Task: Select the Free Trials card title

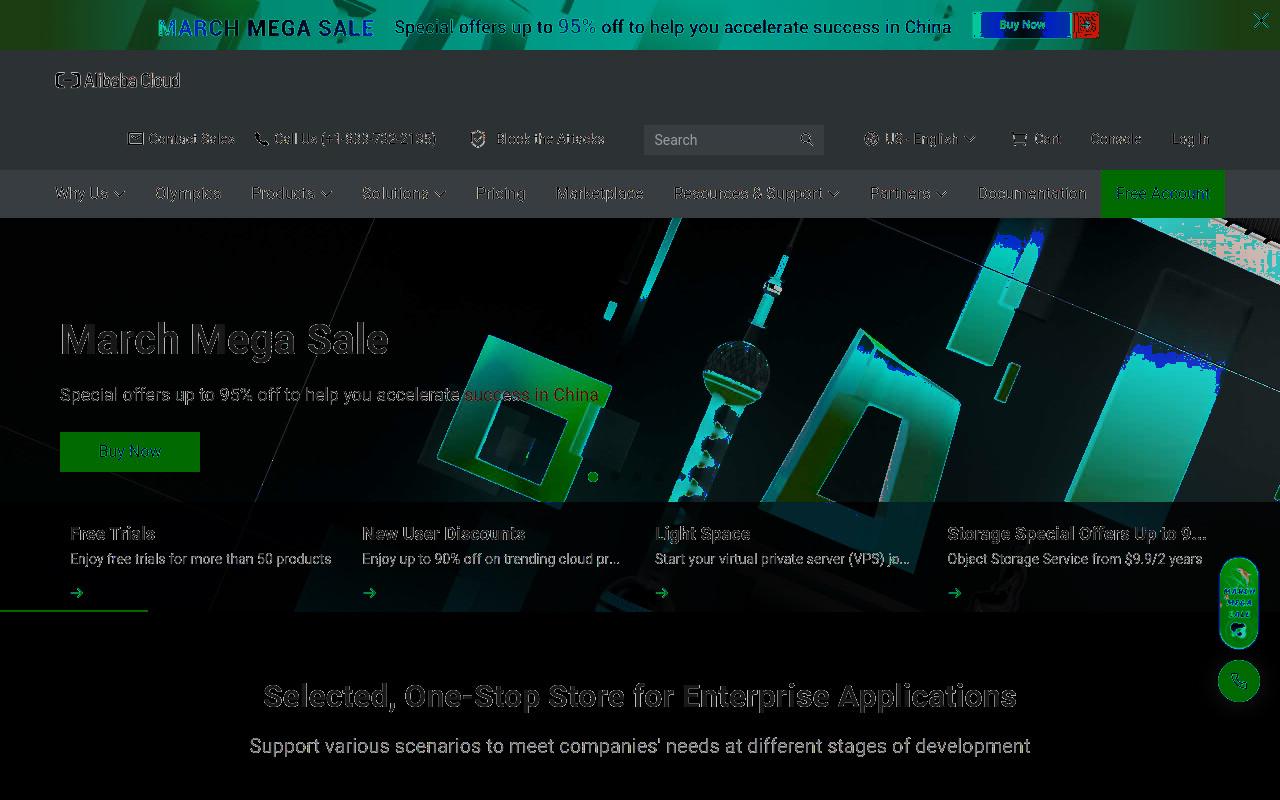Action: click(113, 534)
